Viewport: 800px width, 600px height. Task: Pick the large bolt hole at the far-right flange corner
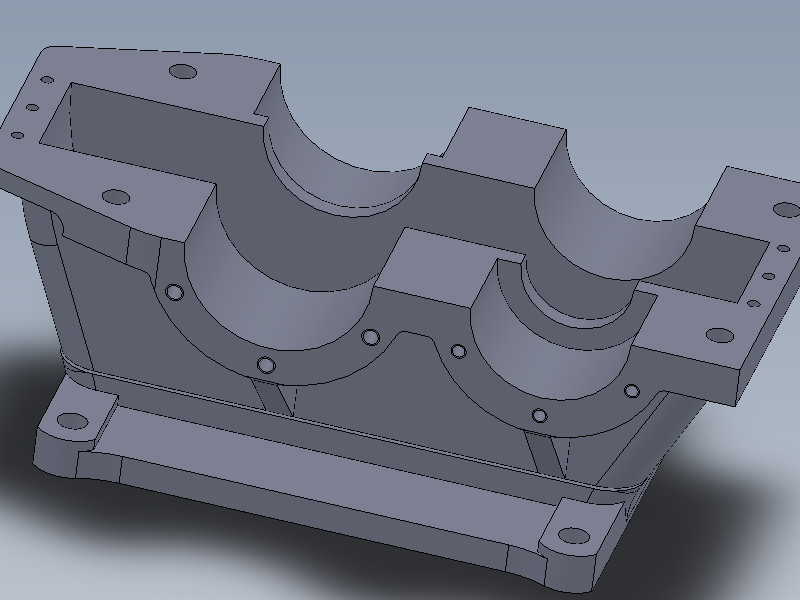[786, 210]
